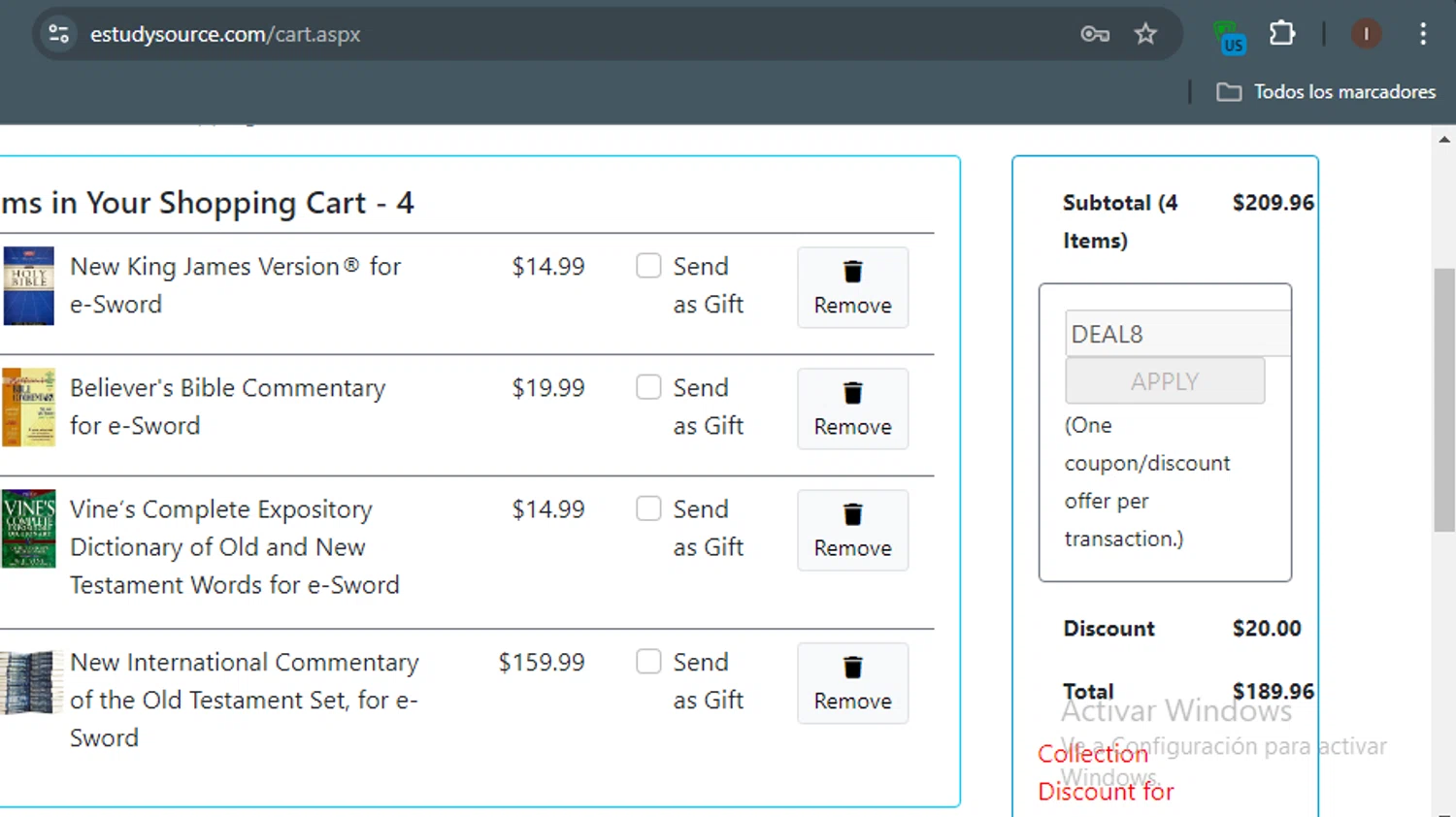Open Believer's Bible Commentary for e-Sword title

(227, 407)
